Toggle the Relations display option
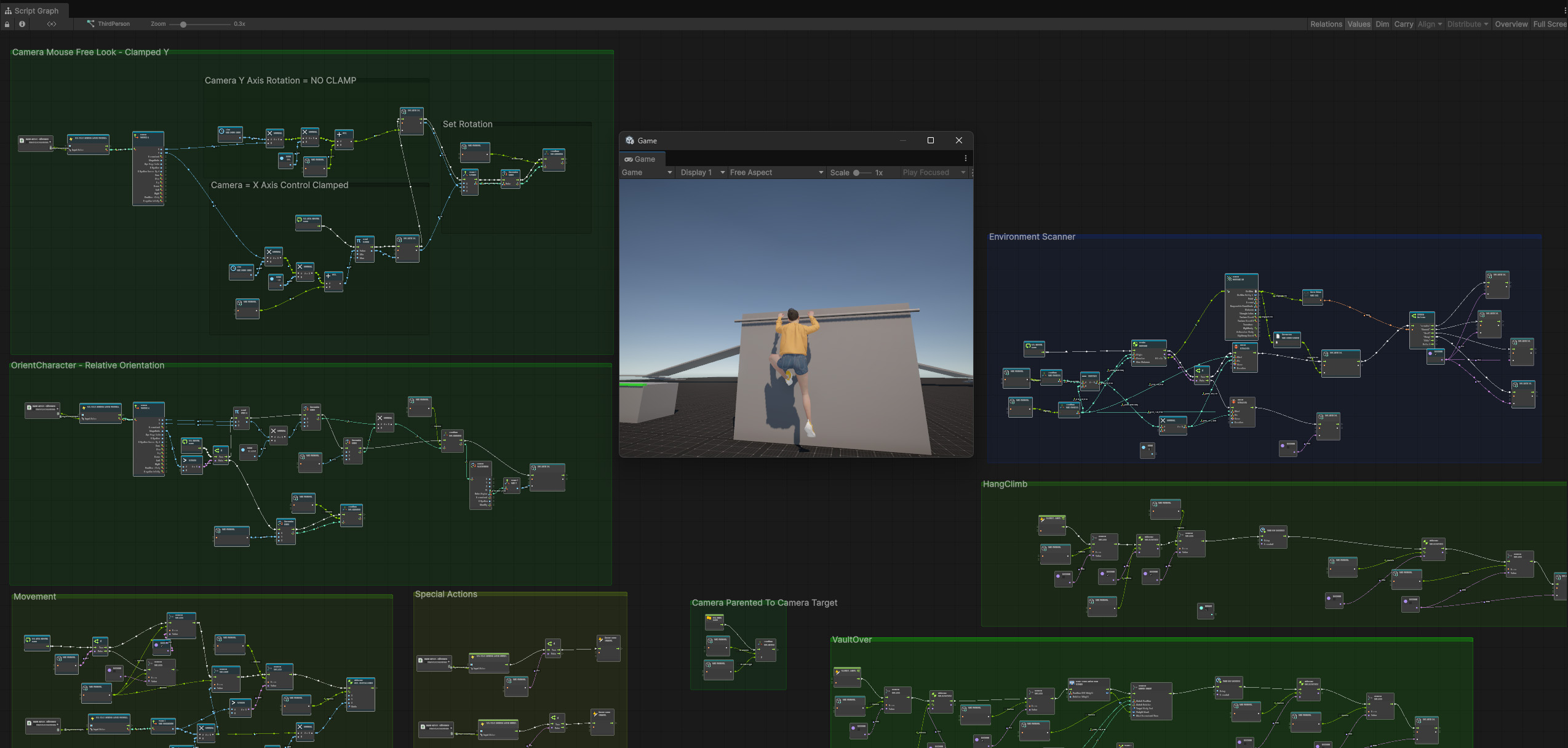Image resolution: width=1568 pixels, height=748 pixels. coord(1326,24)
